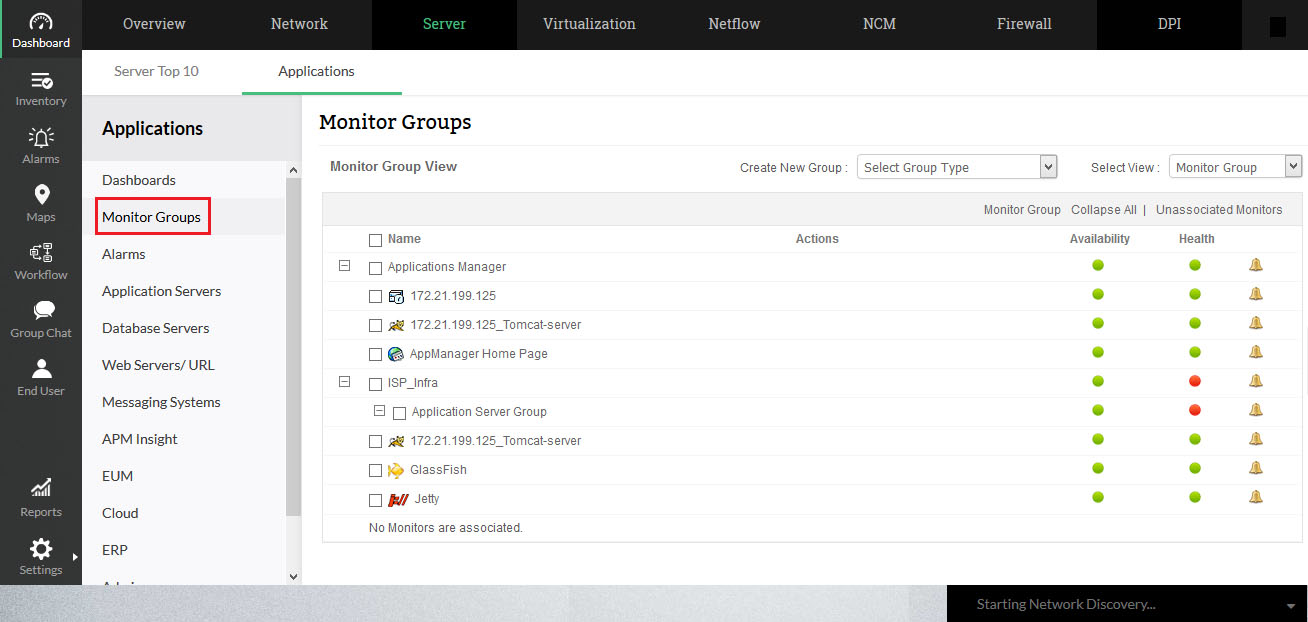The height and width of the screenshot is (622, 1308).
Task: Open Database Servers in the sidebar
Action: 156,328
